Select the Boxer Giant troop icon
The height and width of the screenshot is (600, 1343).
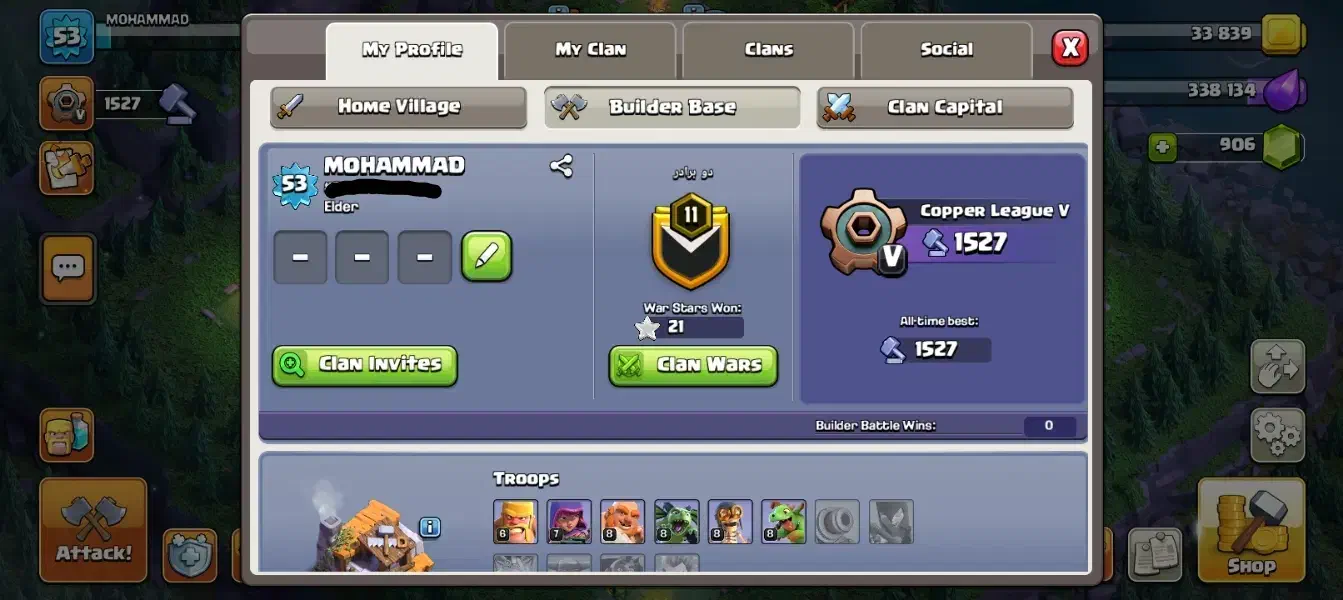(622, 521)
